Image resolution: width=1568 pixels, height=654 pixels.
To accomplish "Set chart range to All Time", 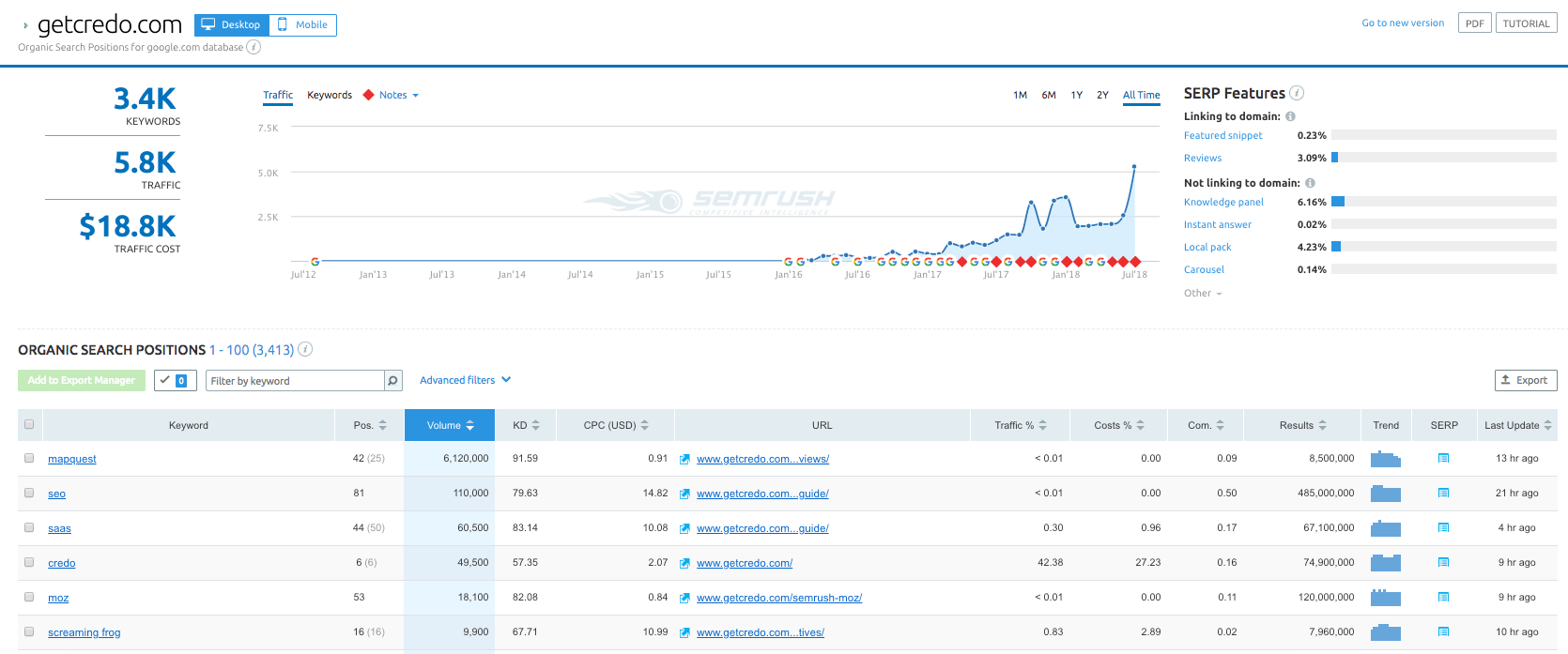I will click(1142, 95).
